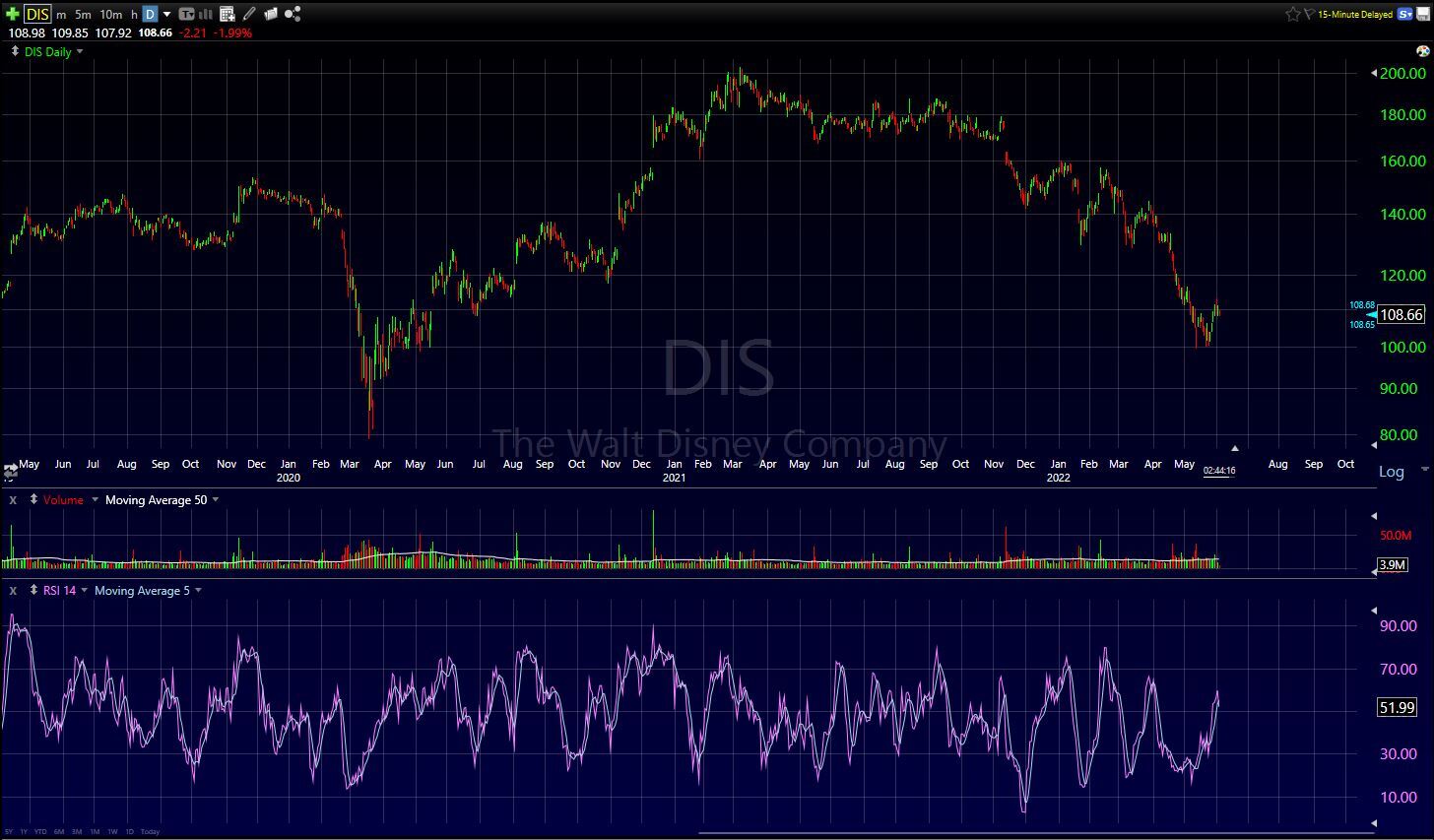This screenshot has width=1434, height=840.
Task: Open the DIS Daily plot dropdown
Action: 80,51
